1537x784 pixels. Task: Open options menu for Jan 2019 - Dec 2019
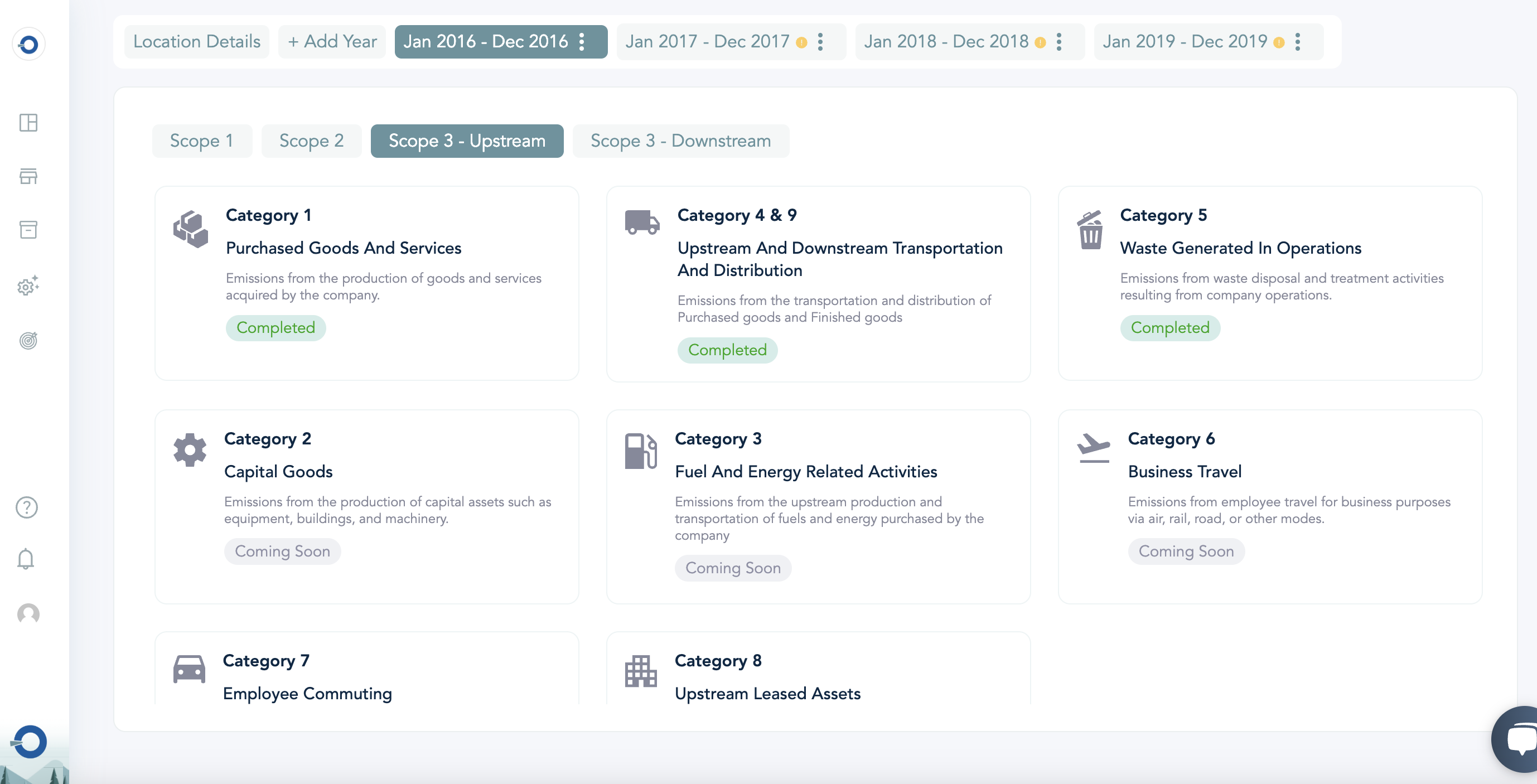(x=1298, y=42)
